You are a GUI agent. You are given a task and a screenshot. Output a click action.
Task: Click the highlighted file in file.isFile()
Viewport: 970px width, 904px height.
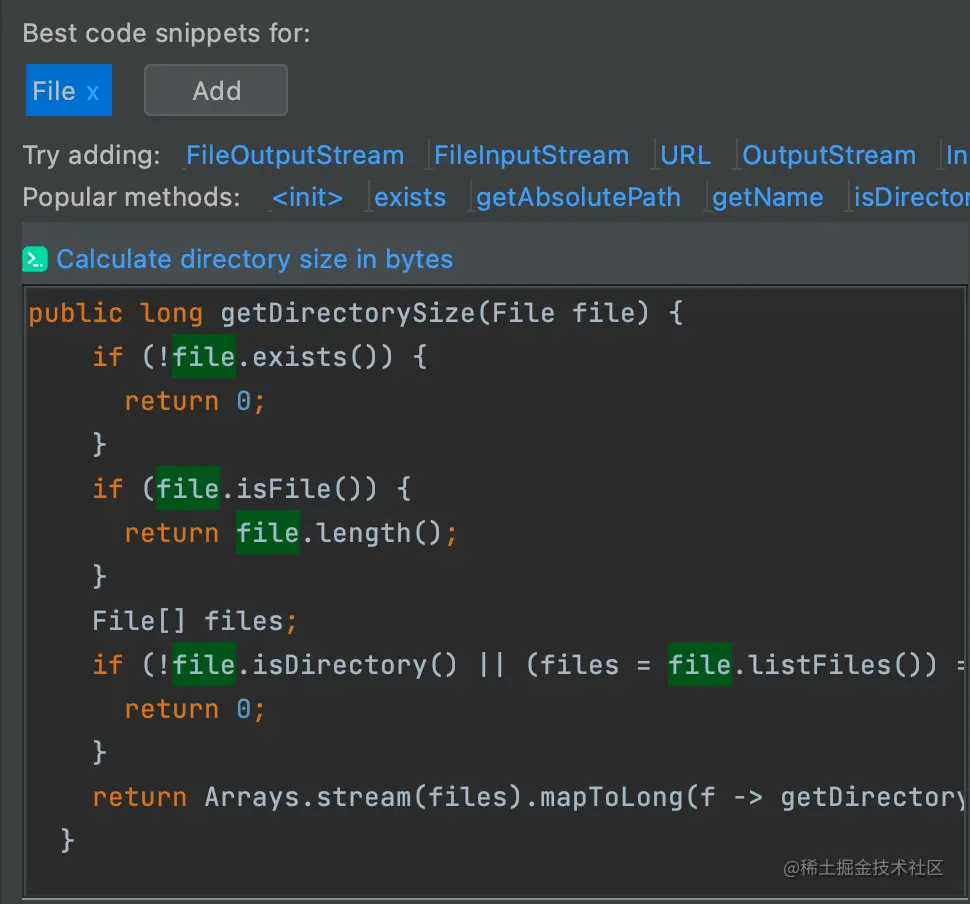(x=187, y=488)
